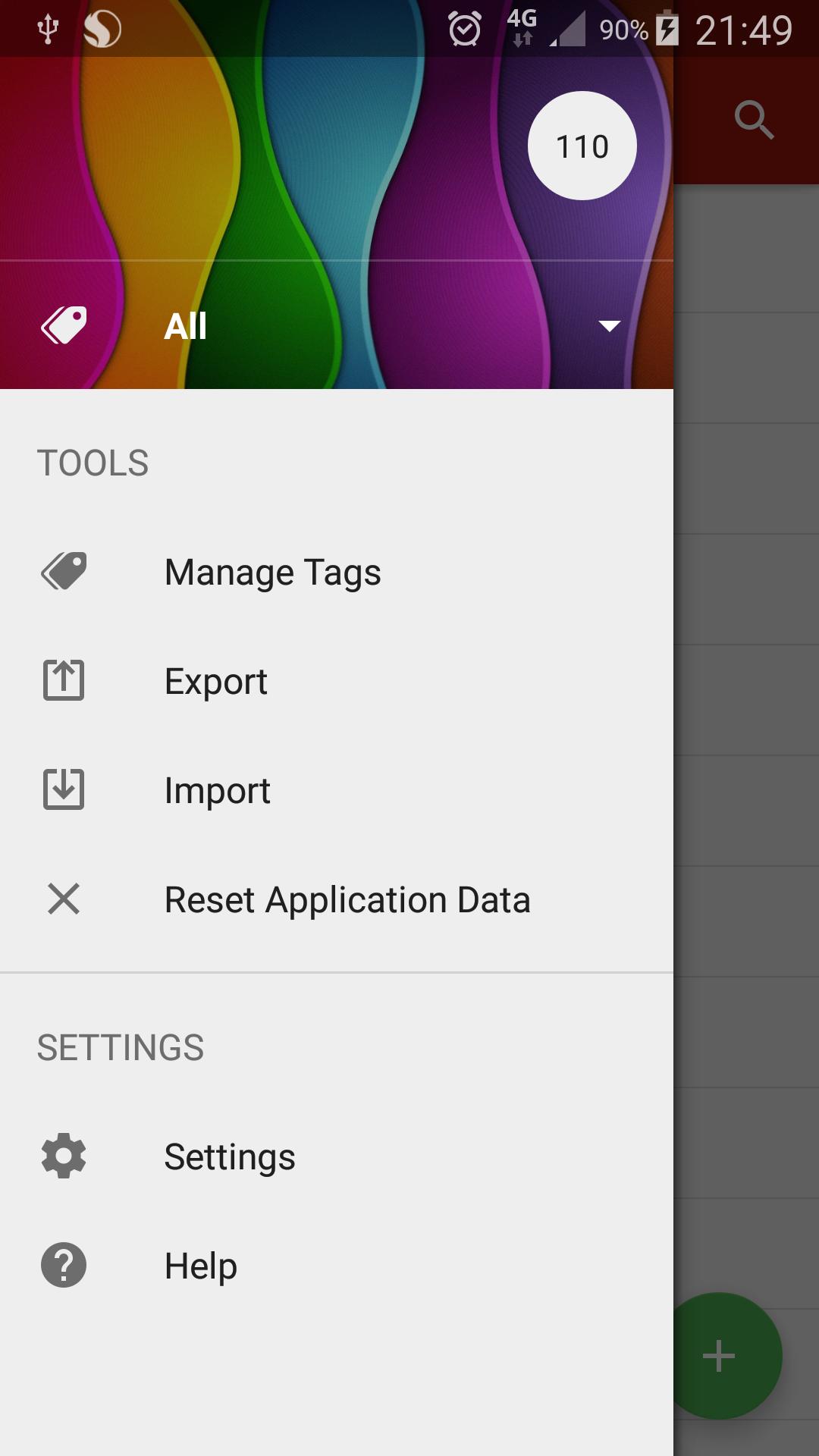Expand the tag filter dropdown arrow
Screen dimensions: 819x1456
click(x=609, y=326)
